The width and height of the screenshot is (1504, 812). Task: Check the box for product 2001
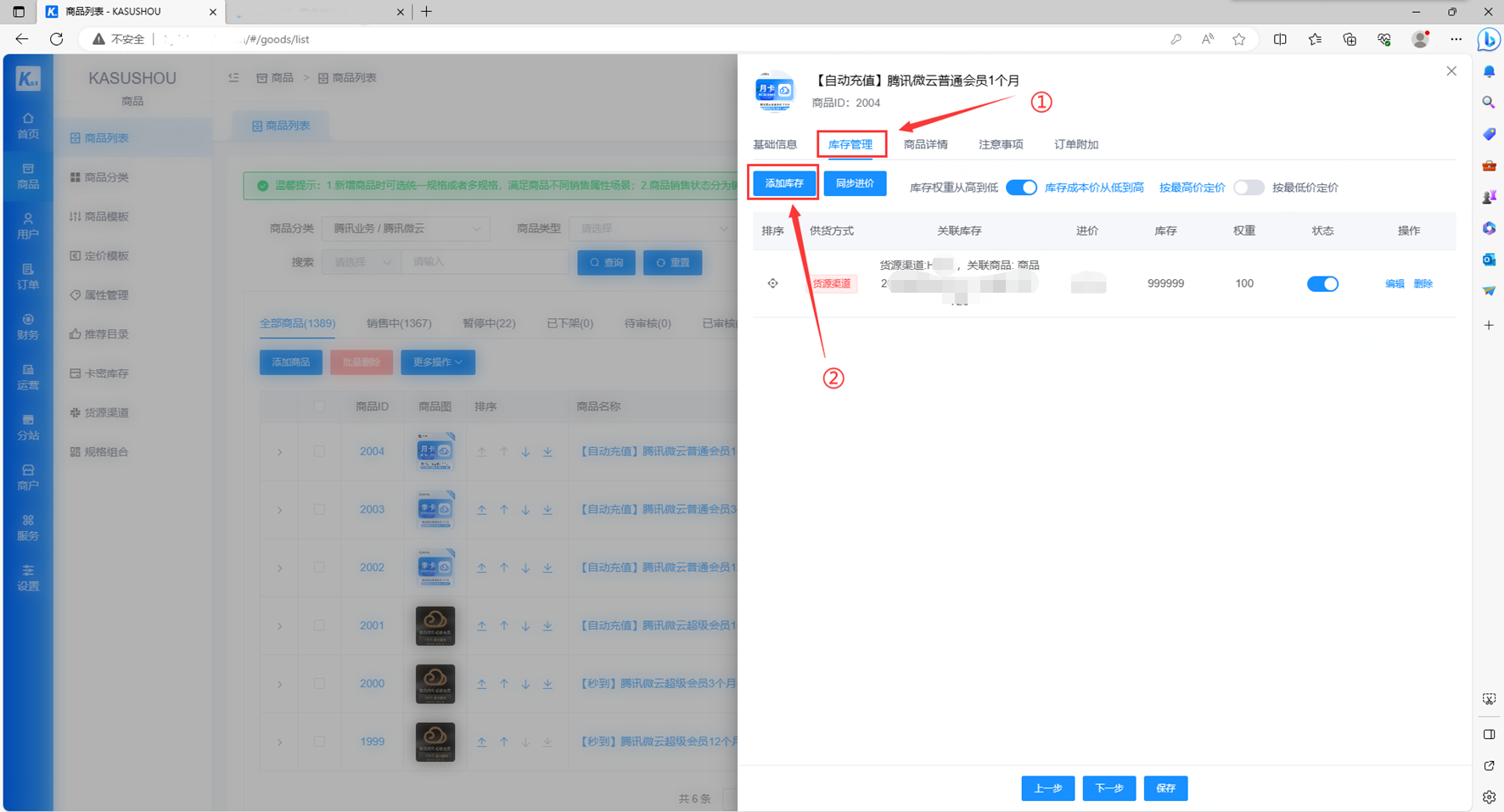pyautogui.click(x=319, y=626)
